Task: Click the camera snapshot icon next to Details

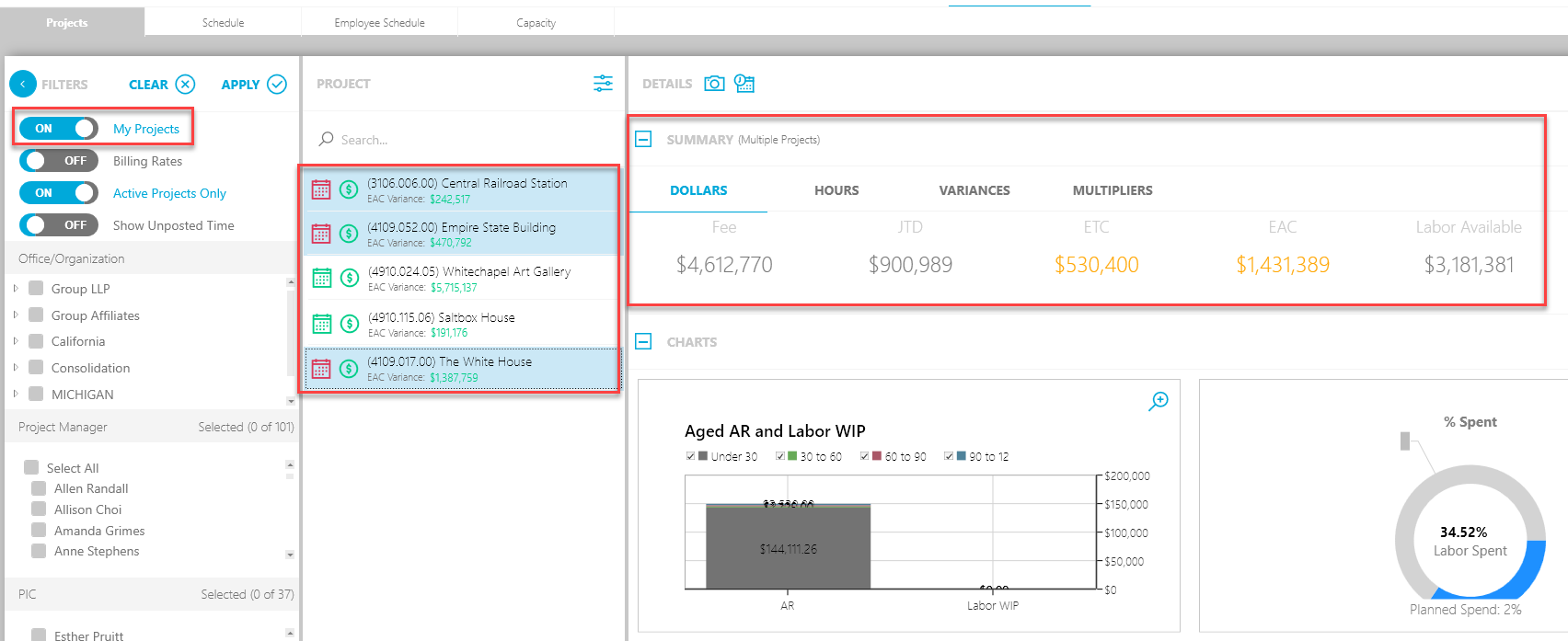Action: pos(714,84)
